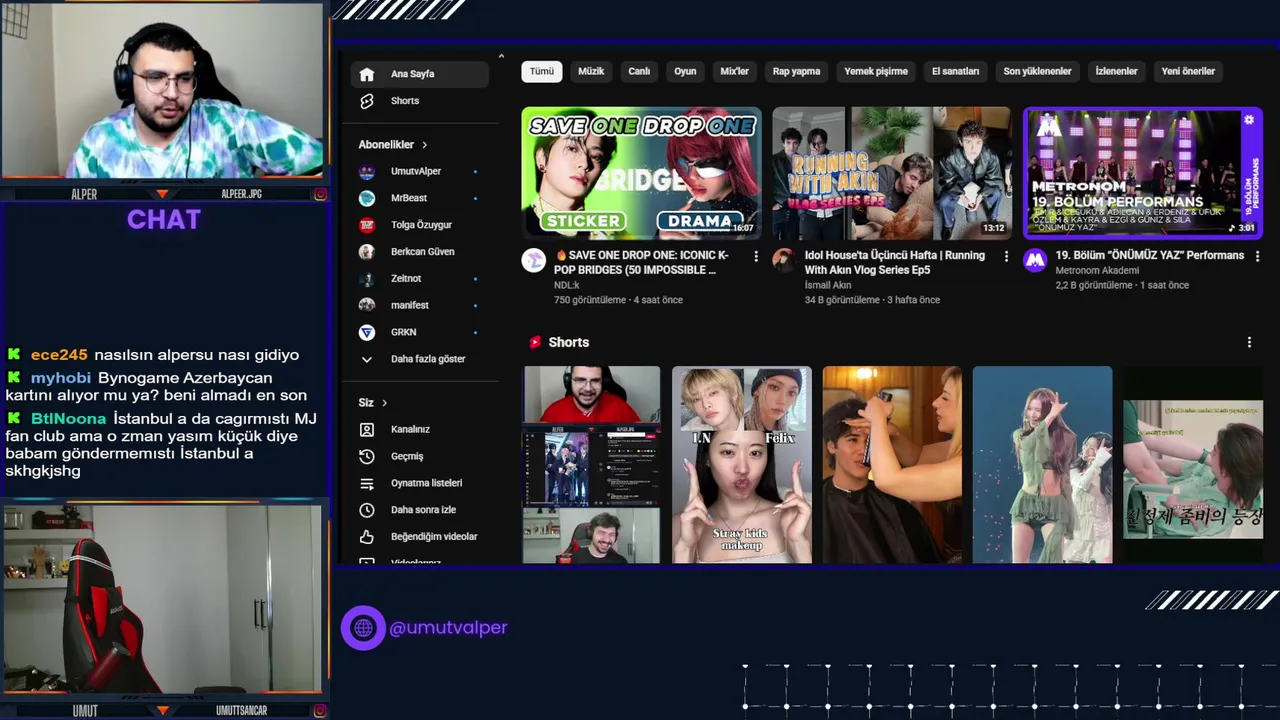This screenshot has height=720, width=1280.
Task: Select the Oyun filter chip
Action: tap(685, 72)
